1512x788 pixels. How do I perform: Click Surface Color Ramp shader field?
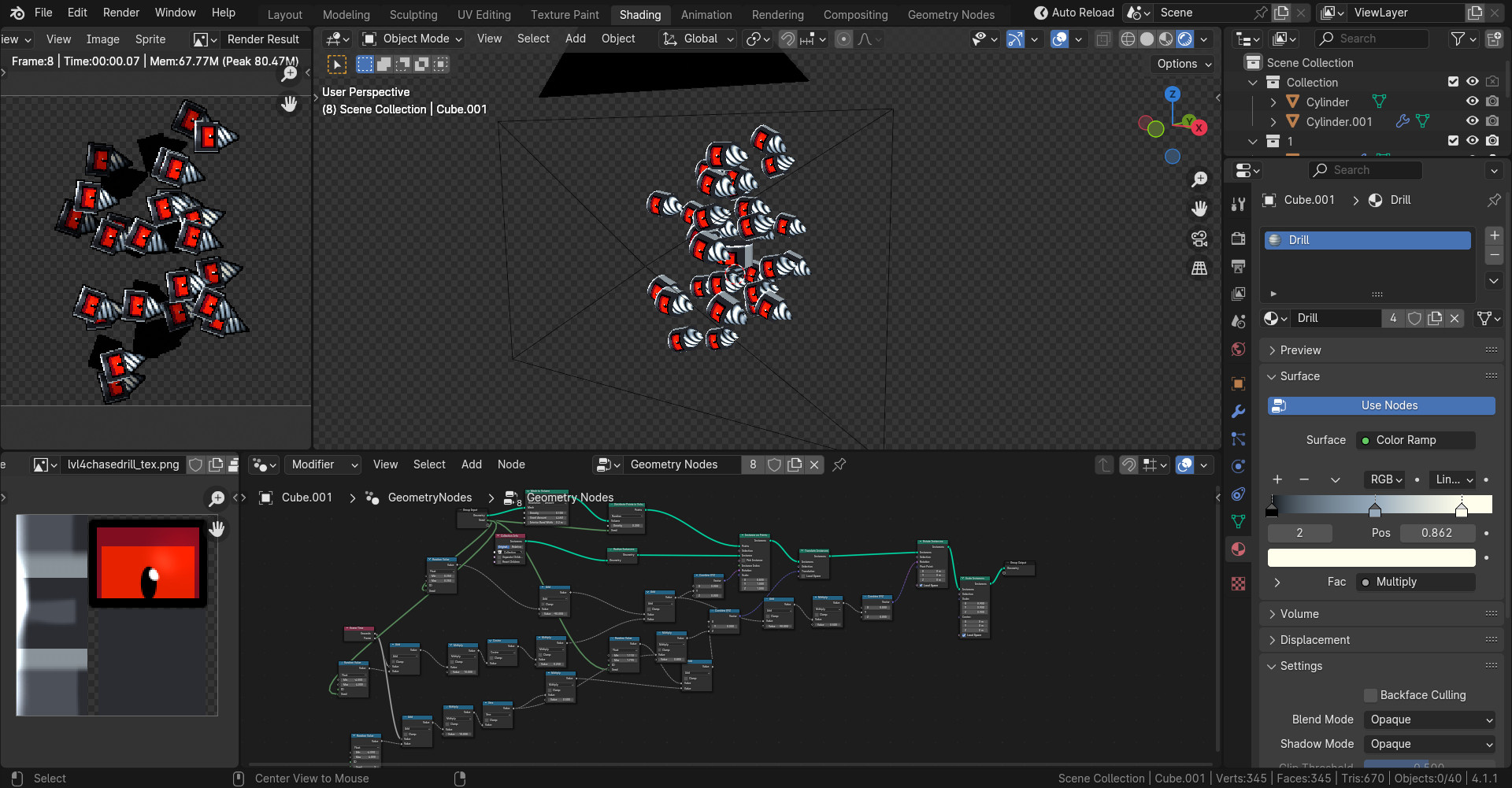tap(1417, 440)
